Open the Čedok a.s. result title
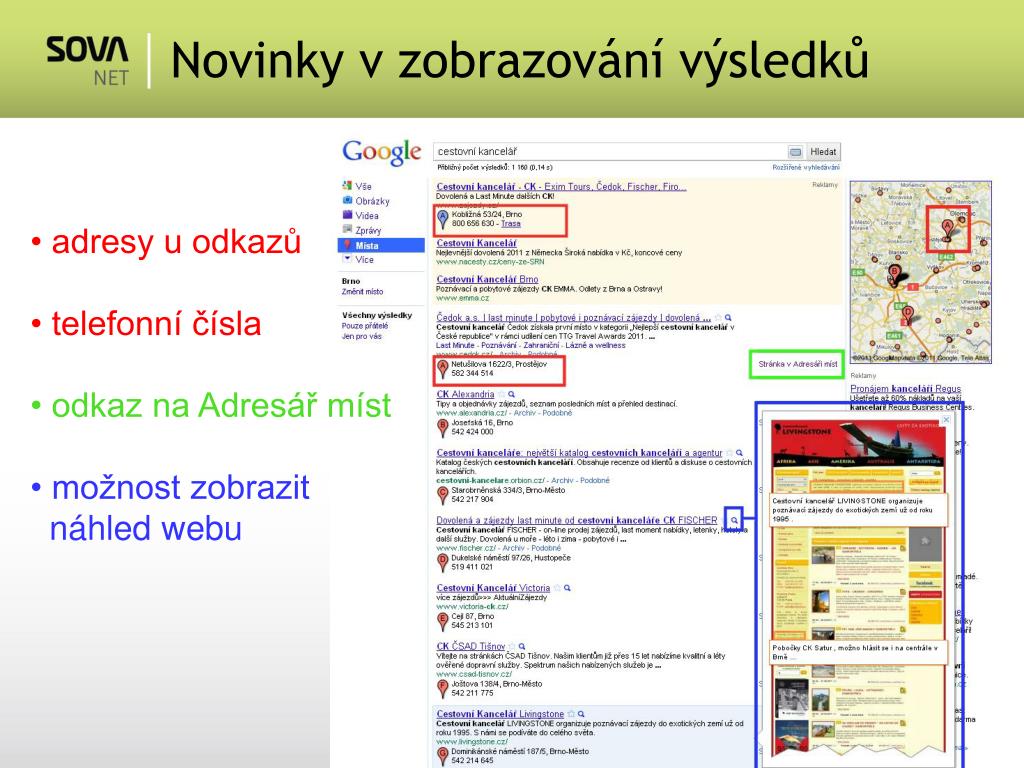 [x=573, y=317]
